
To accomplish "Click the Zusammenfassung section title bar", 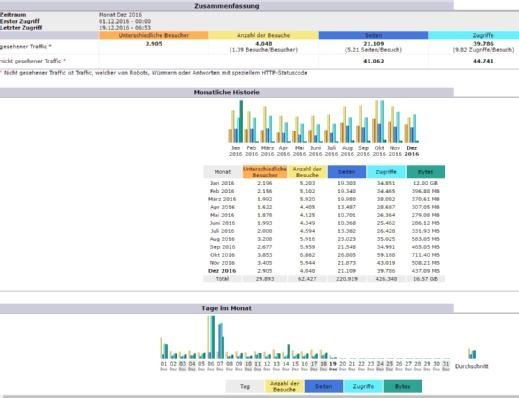I will coord(227,6).
